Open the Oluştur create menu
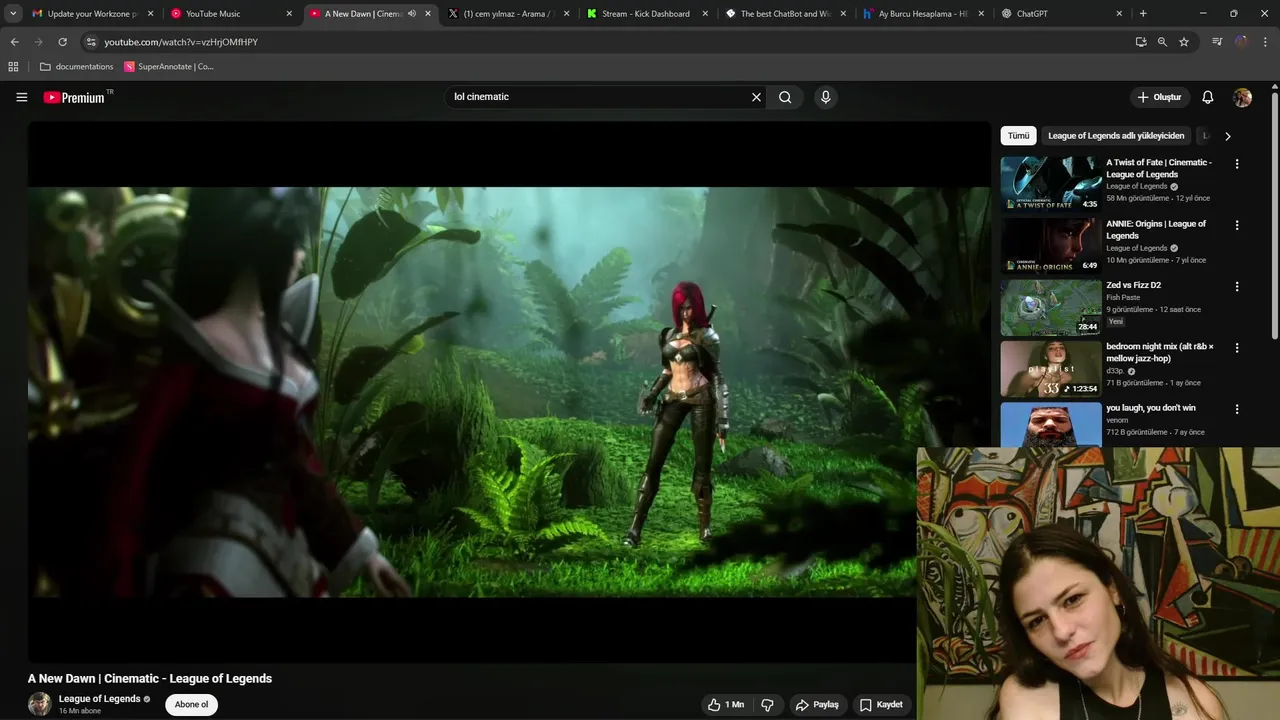Viewport: 1280px width, 720px height. pos(1159,97)
